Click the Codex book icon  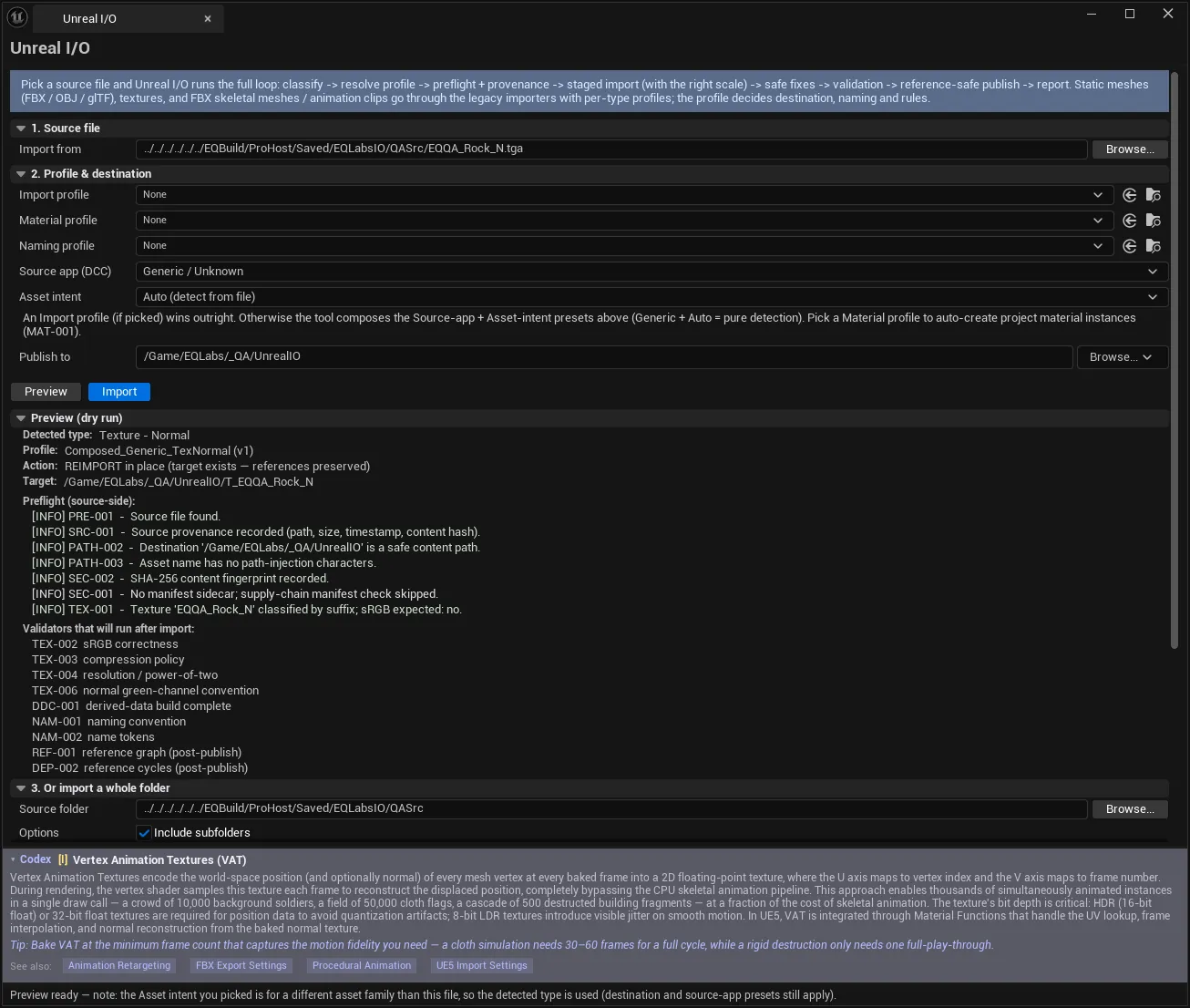click(63, 859)
